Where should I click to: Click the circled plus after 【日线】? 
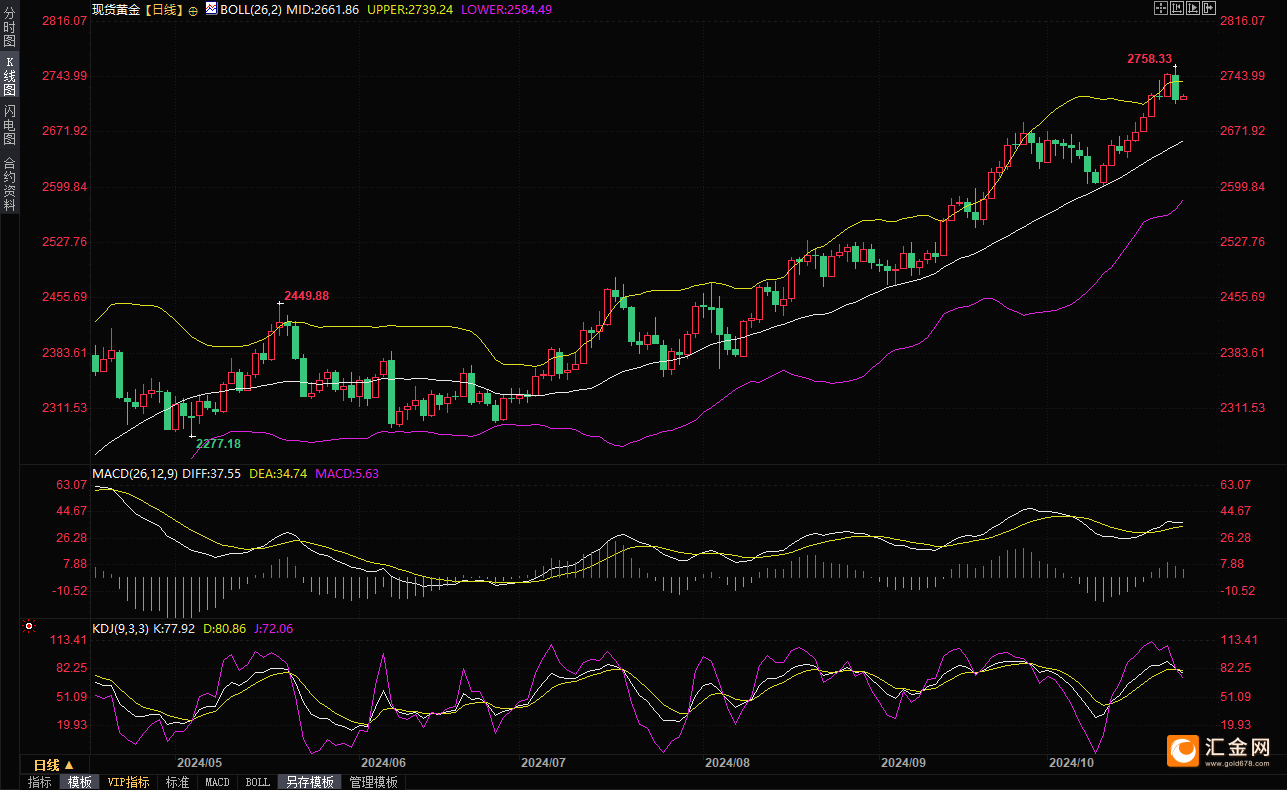tap(193, 10)
